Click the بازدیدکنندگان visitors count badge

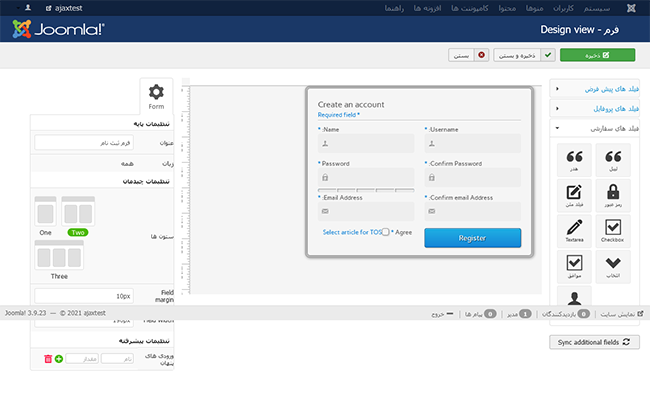pos(583,314)
